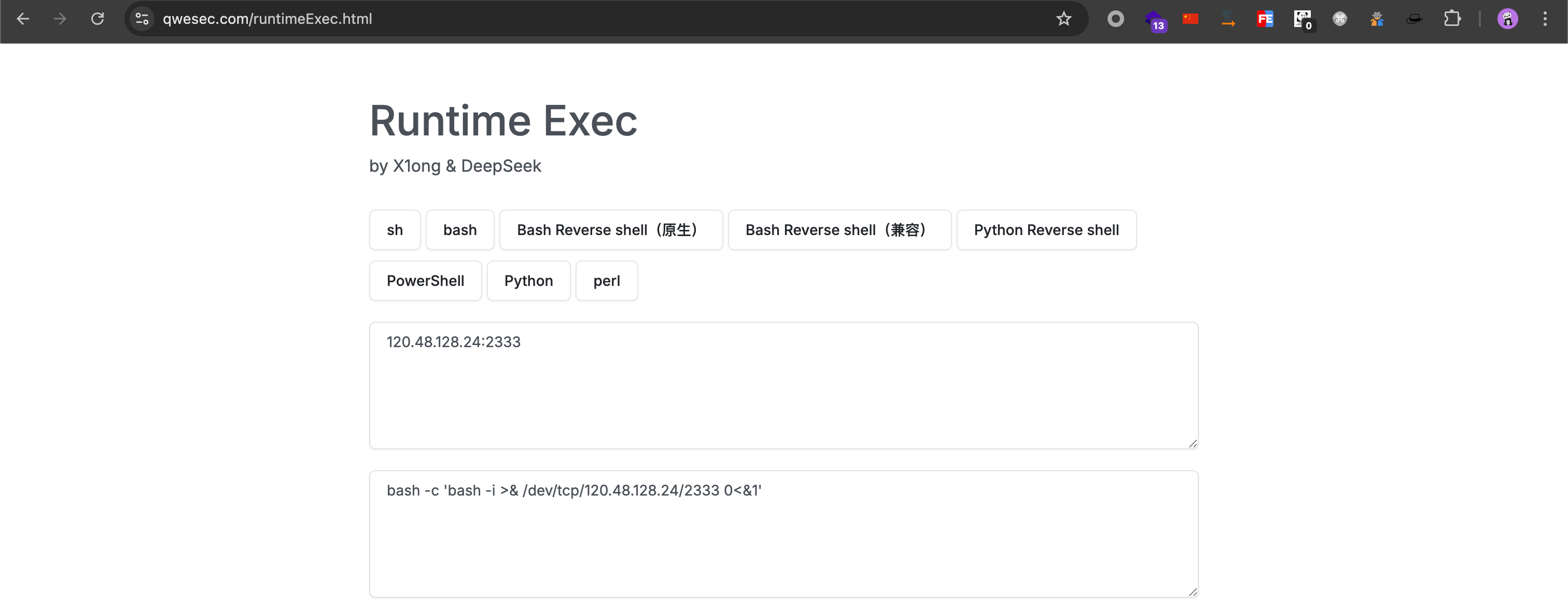This screenshot has width=1568, height=604.
Task: Click the input box with 120.48.128.24:2333
Action: coord(783,386)
